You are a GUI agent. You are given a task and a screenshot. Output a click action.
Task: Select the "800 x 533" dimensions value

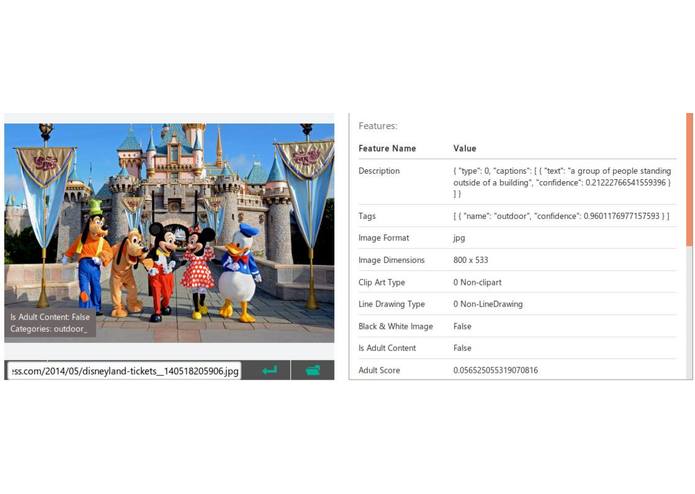coord(471,260)
